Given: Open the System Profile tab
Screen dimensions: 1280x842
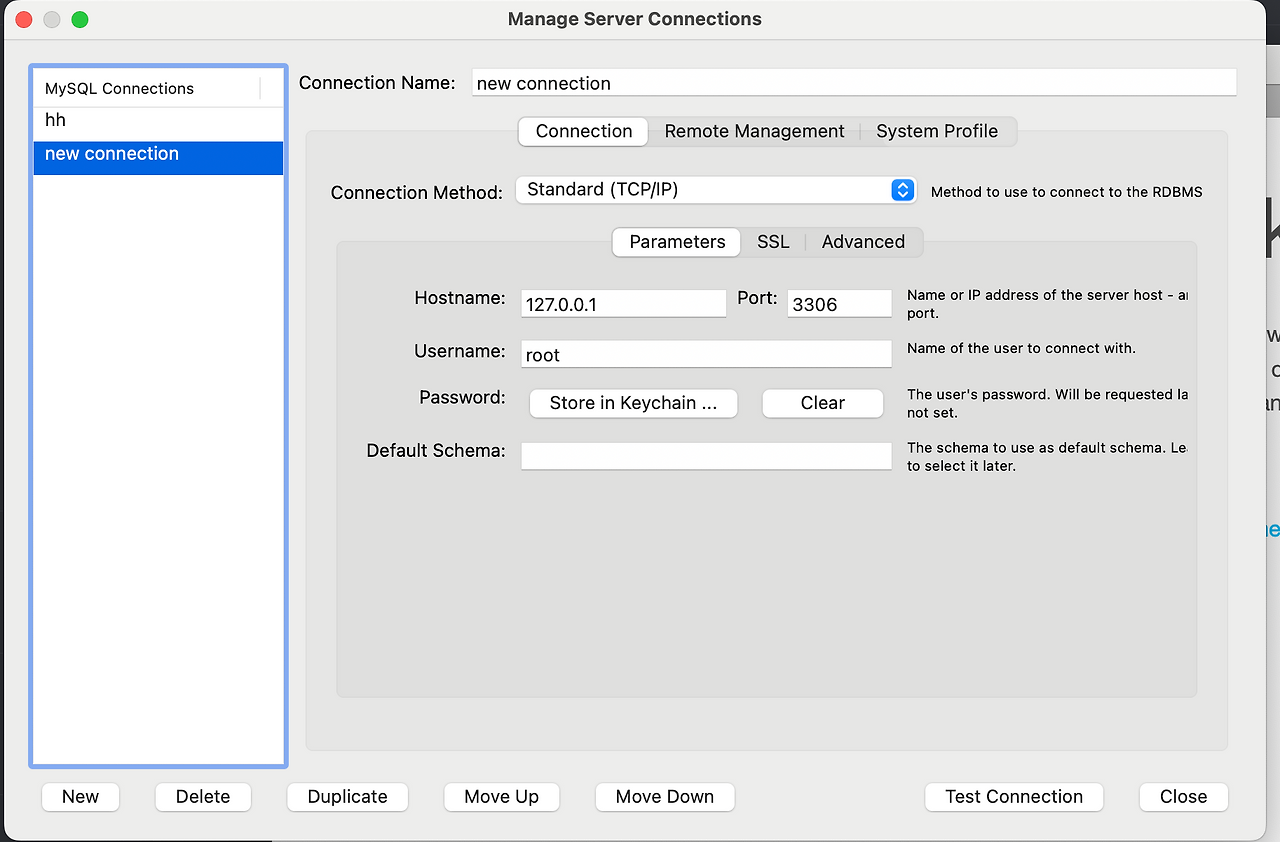Looking at the screenshot, I should click(937, 131).
